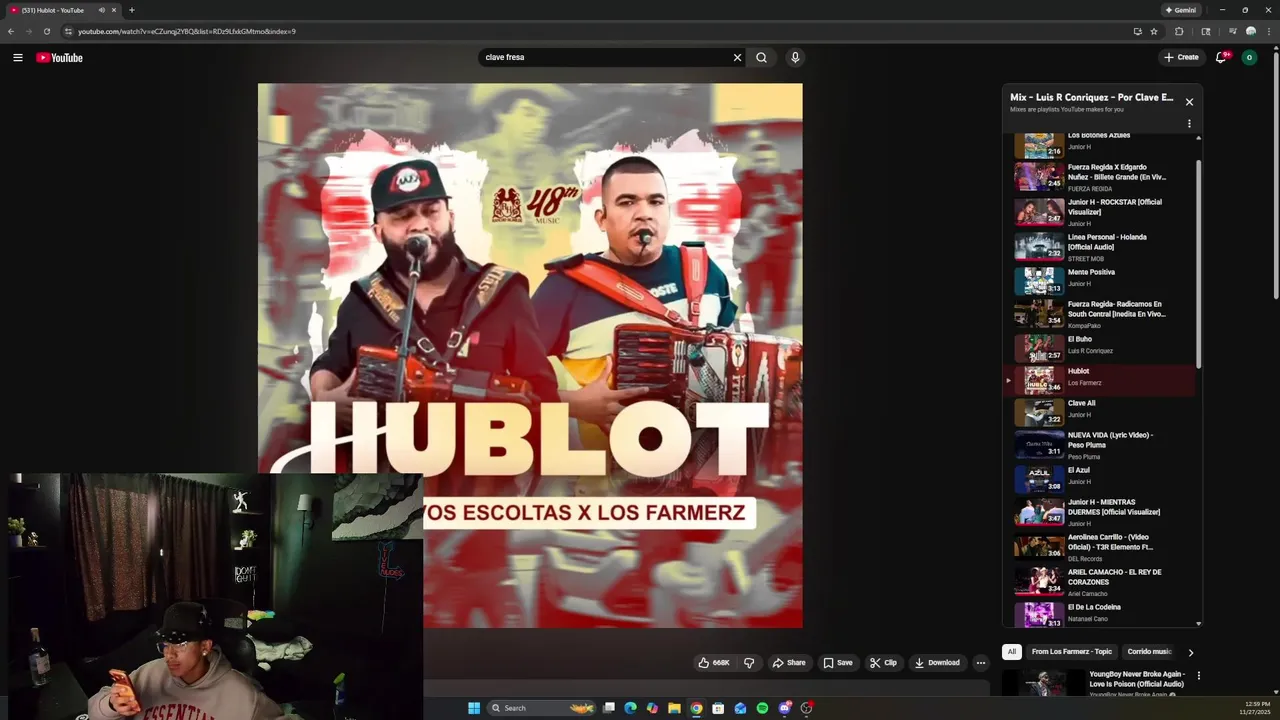Play Junior H - MIENTRAS DUERMES
This screenshot has width=1280, height=720.
(x=1100, y=512)
